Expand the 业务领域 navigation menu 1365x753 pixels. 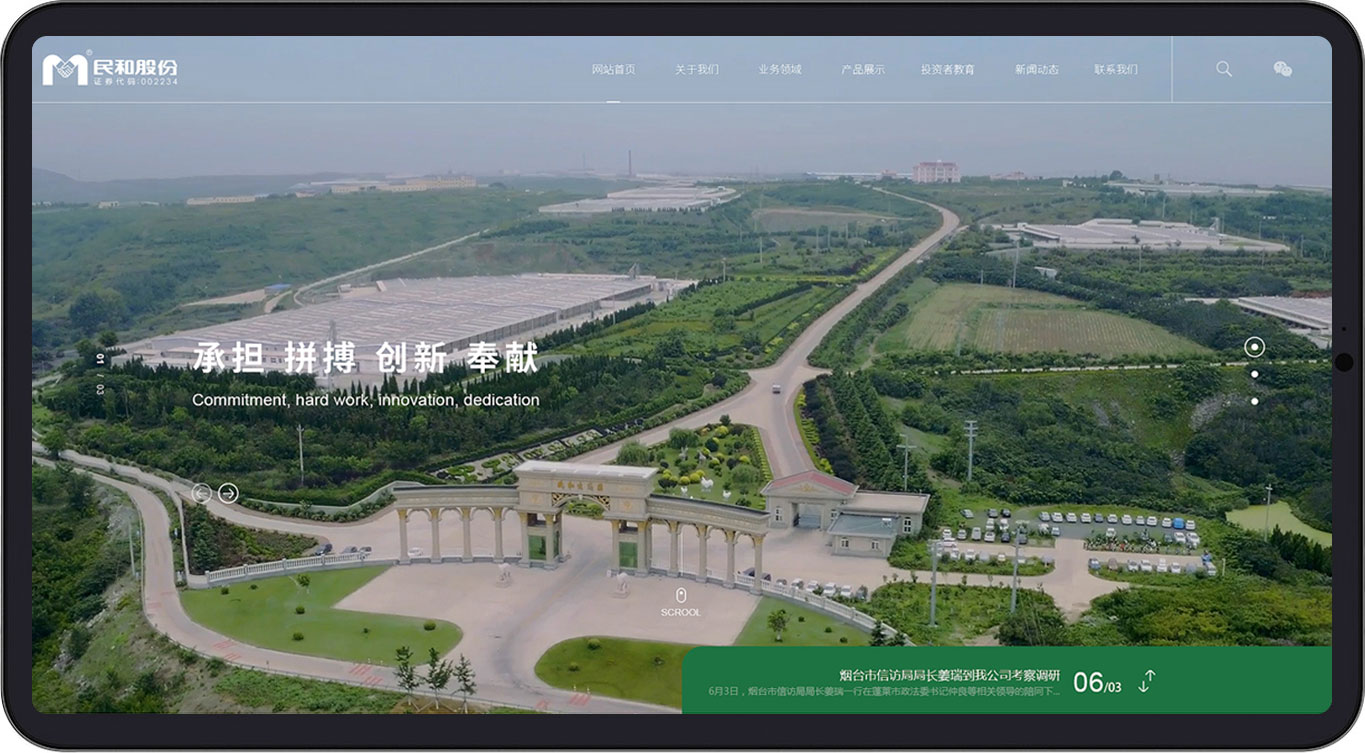point(779,70)
